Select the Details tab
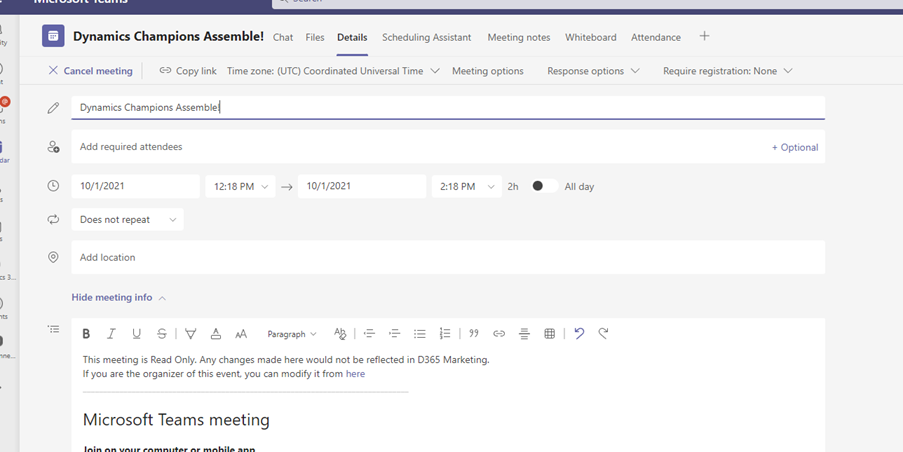 (352, 37)
